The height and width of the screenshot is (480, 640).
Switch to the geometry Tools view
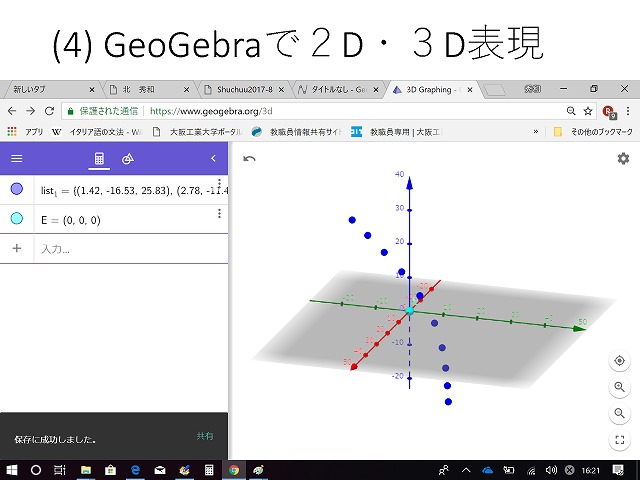[x=128, y=158]
